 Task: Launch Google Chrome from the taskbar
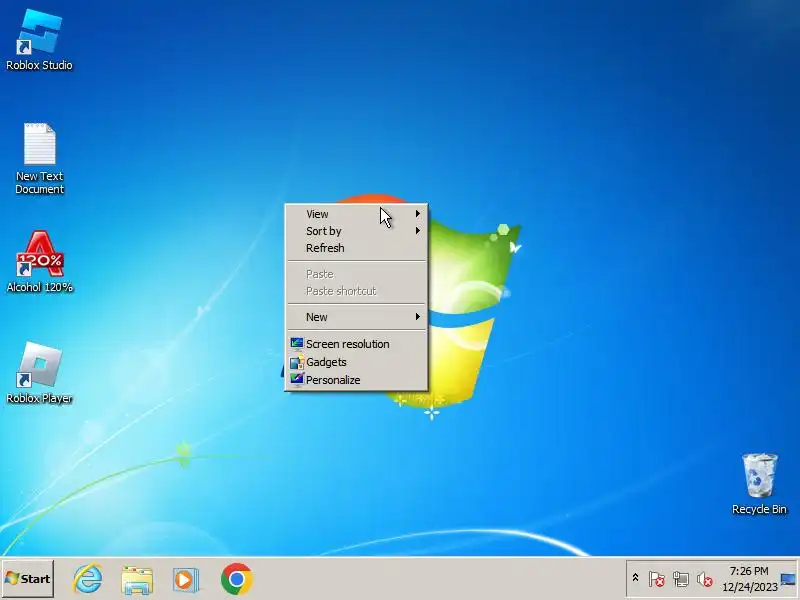(236, 579)
